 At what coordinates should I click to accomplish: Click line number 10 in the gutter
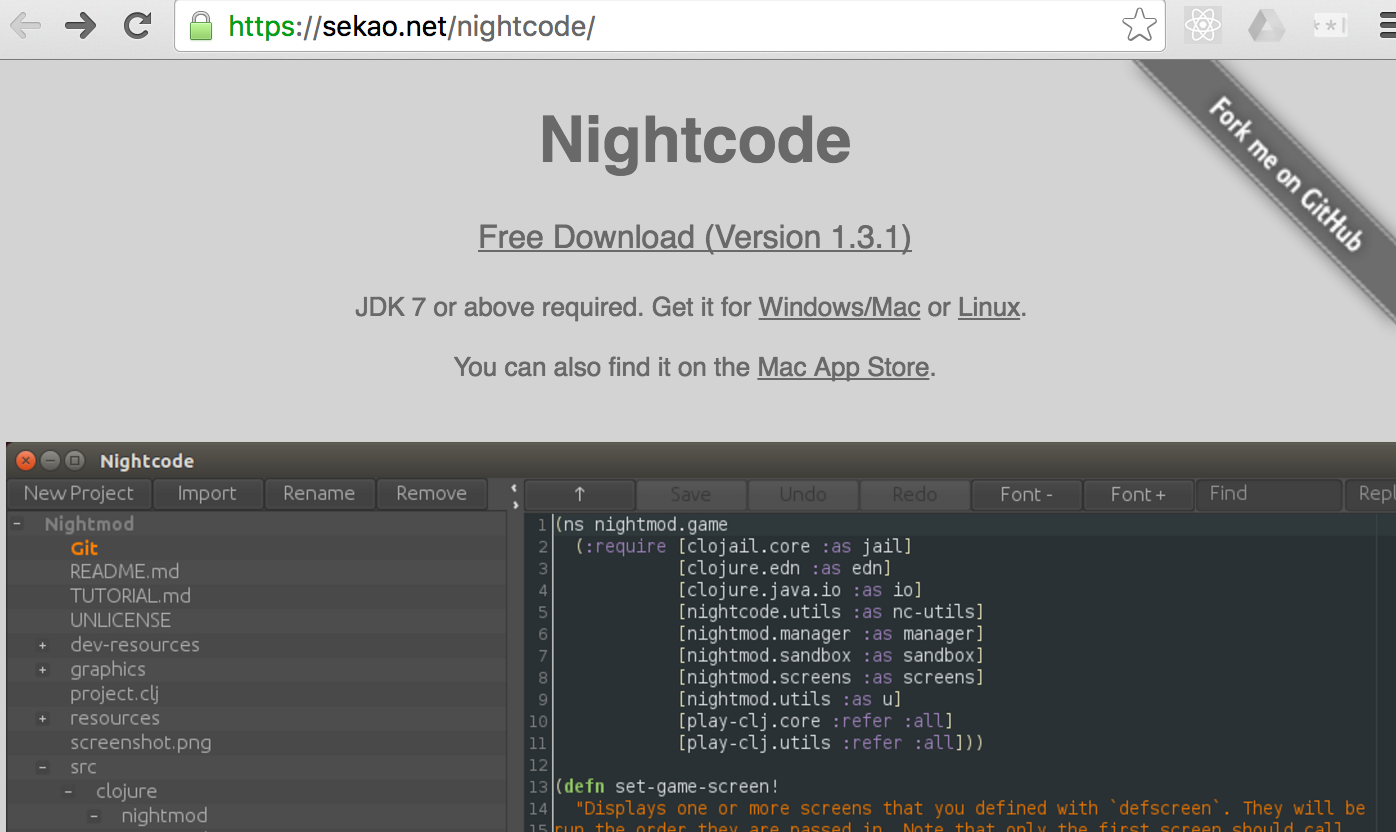[x=538, y=722]
